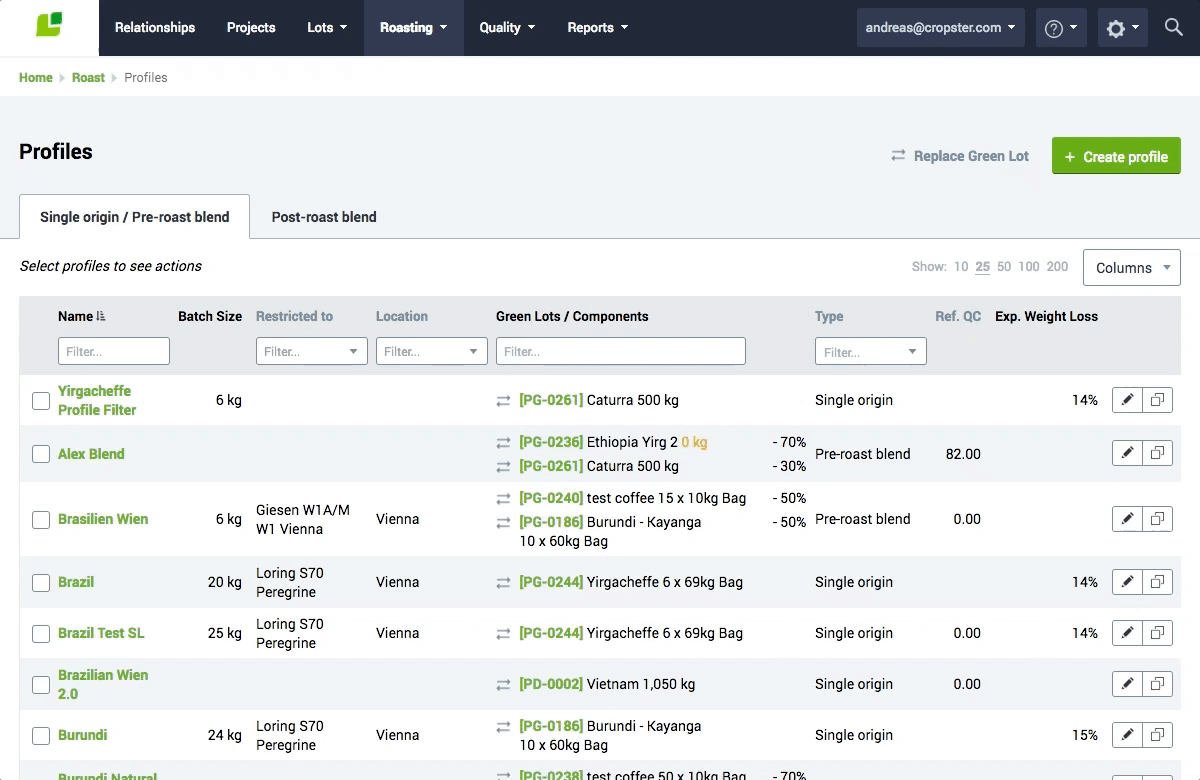Open the Restricted to filter dropdown

click(x=311, y=351)
